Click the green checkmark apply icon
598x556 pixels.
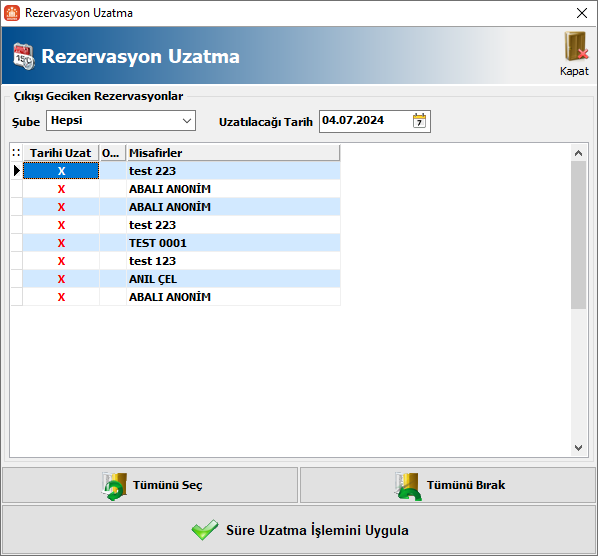[205, 530]
